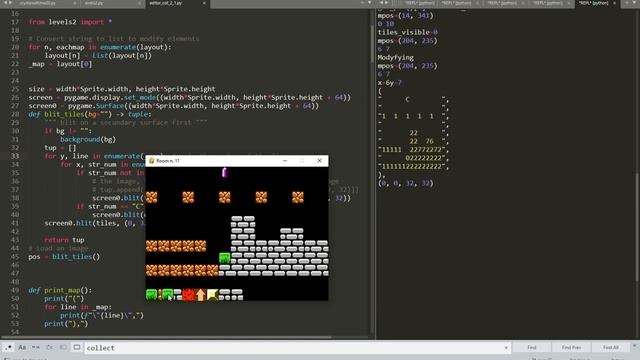640x360 pixels.
Task: Click 'tiles_visible 0' REPL output
Action: (x=408, y=32)
